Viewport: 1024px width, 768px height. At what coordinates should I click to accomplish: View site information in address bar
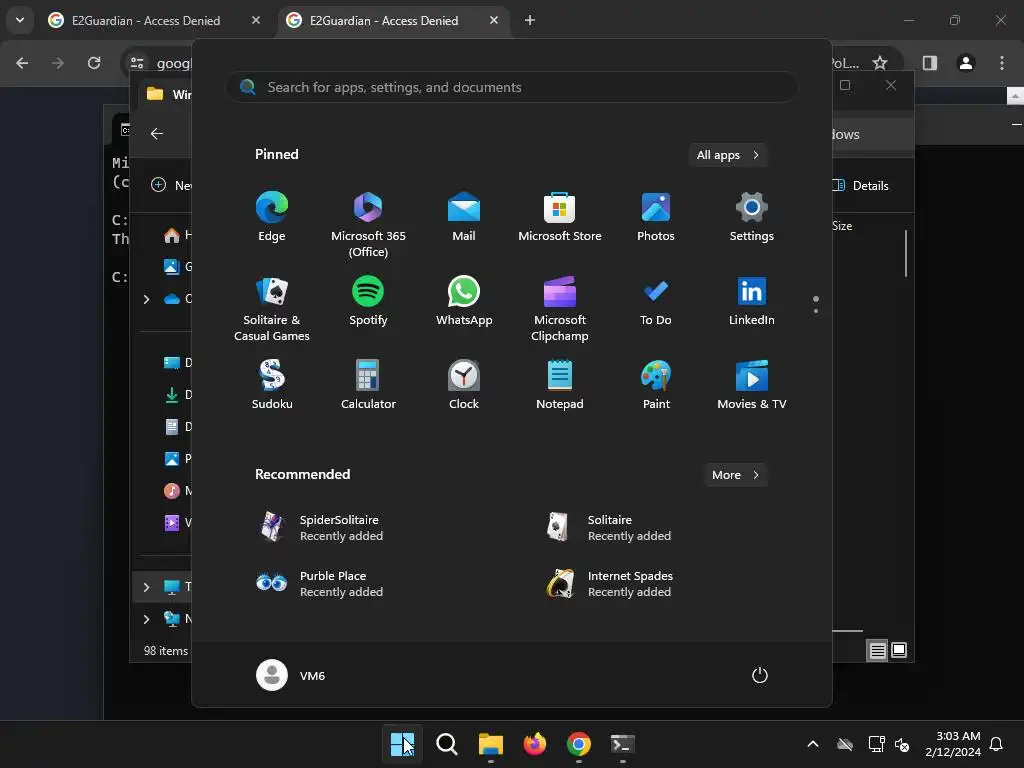pyautogui.click(x=137, y=63)
